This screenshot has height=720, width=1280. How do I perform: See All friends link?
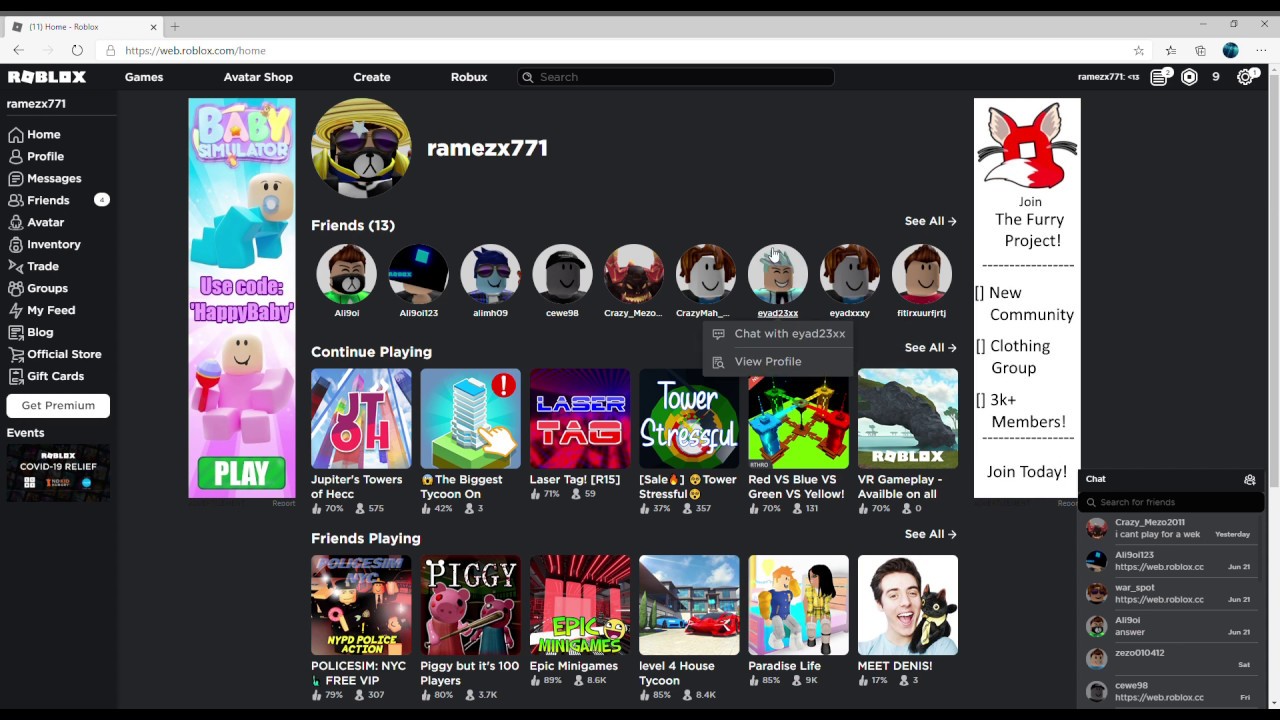pyautogui.click(x=930, y=221)
